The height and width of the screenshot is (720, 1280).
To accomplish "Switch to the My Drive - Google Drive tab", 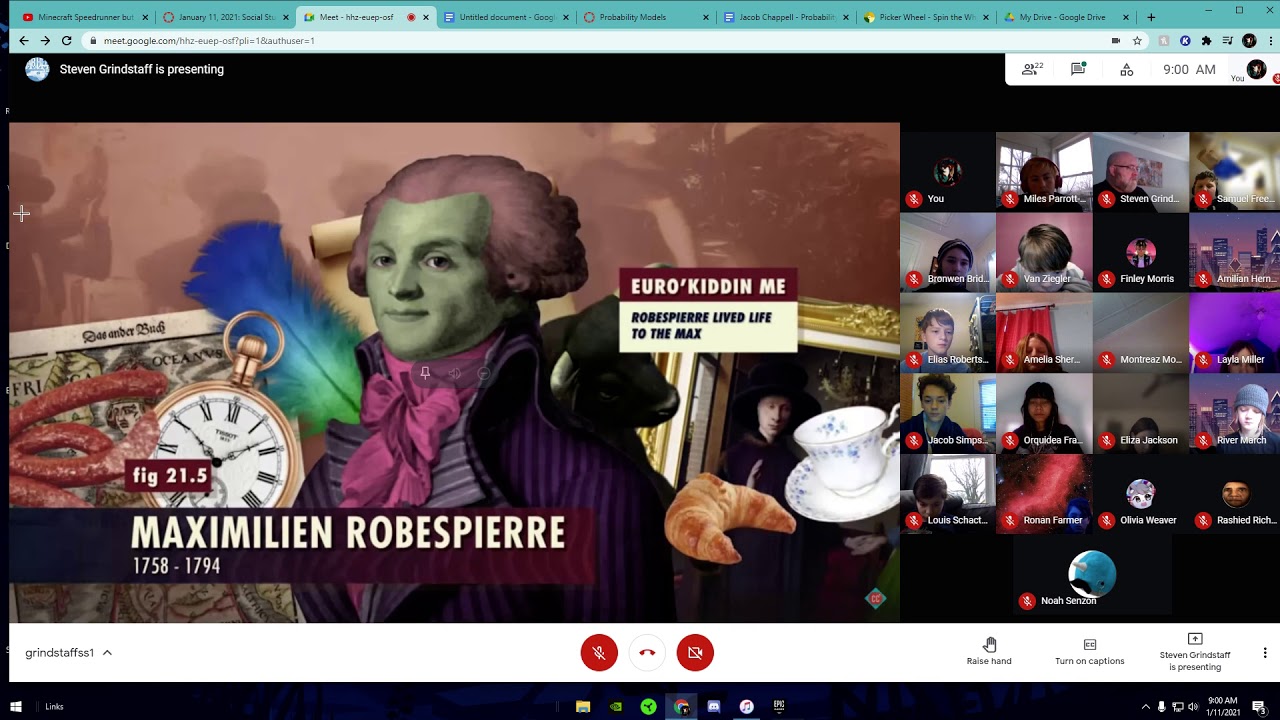I will (x=1062, y=17).
